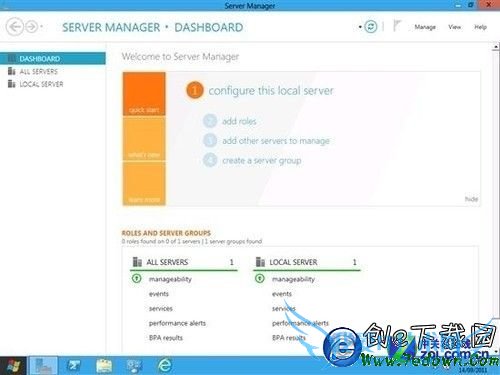500x375 pixels.
Task: Switch to the learn more tile
Action: [144, 184]
